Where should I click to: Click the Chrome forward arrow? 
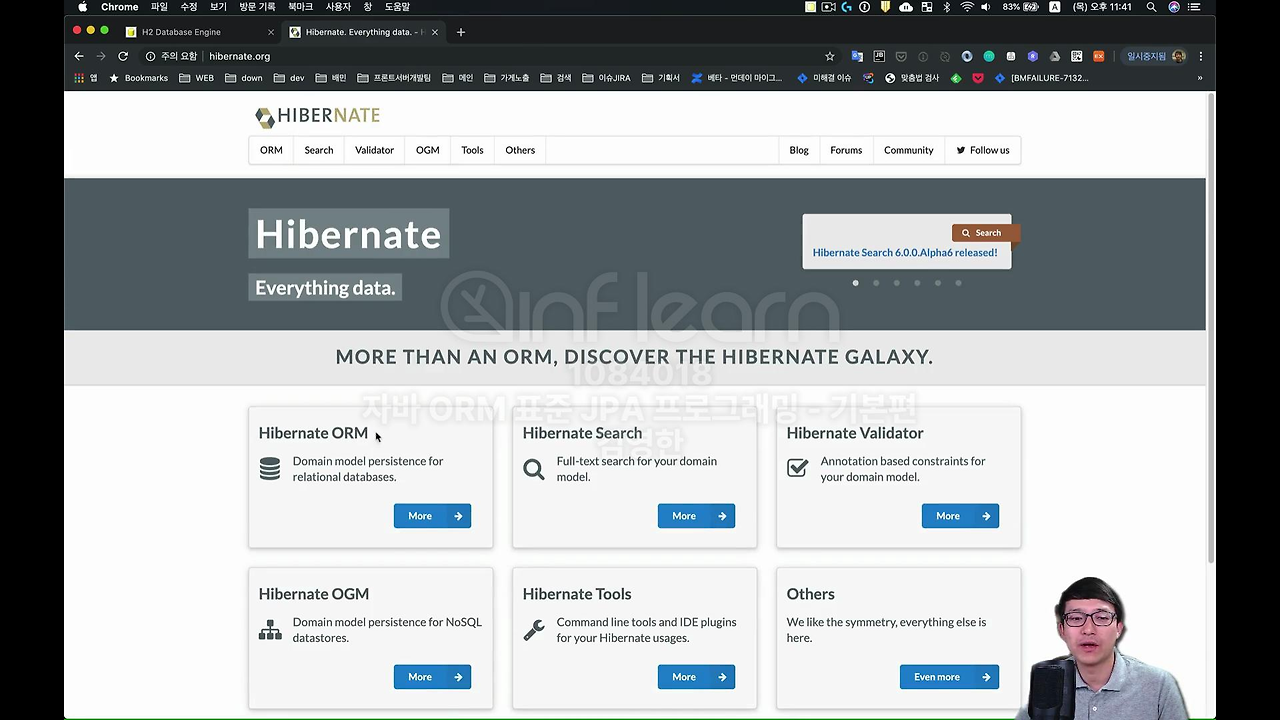click(x=101, y=56)
